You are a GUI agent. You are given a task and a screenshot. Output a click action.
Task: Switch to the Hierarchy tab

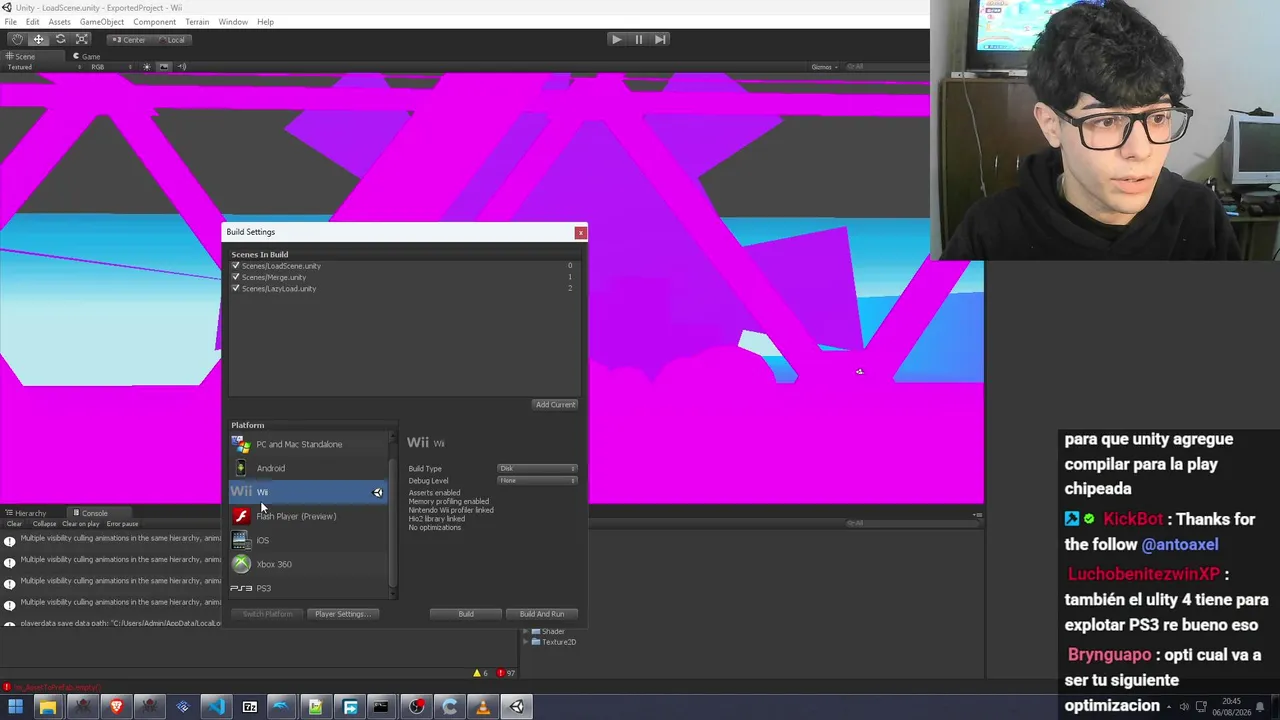tap(26, 513)
